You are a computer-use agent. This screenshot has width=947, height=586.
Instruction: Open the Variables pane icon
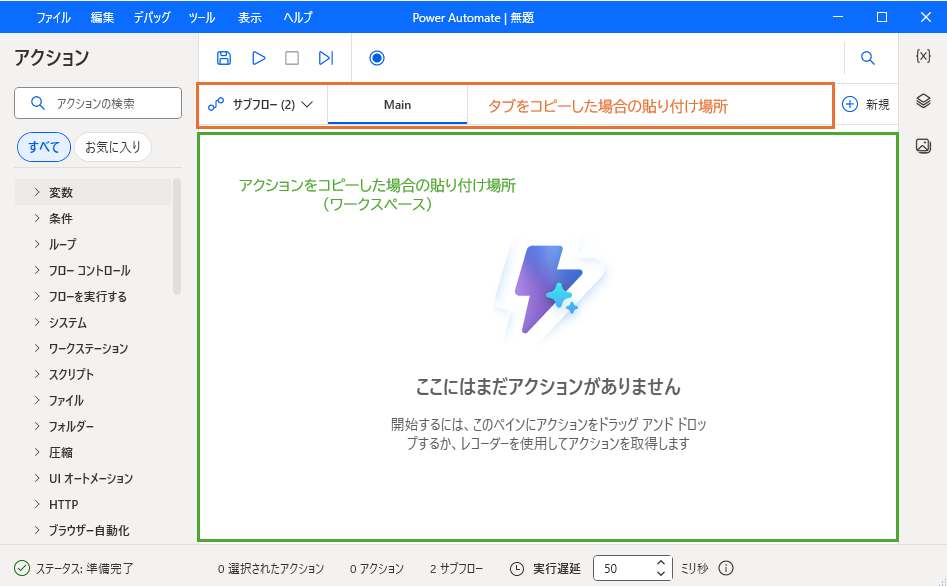pyautogui.click(x=923, y=56)
